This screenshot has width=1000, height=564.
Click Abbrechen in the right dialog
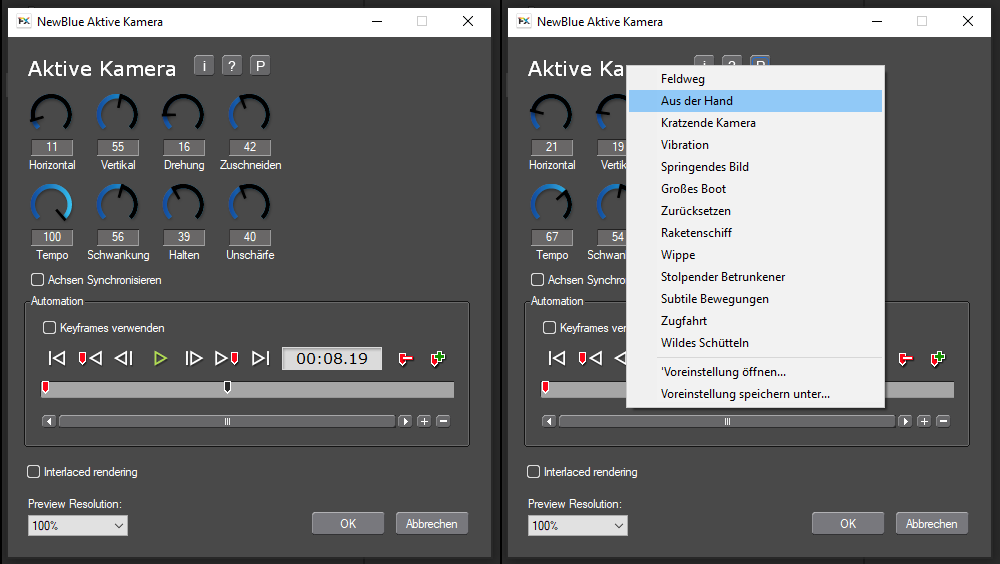tap(931, 523)
